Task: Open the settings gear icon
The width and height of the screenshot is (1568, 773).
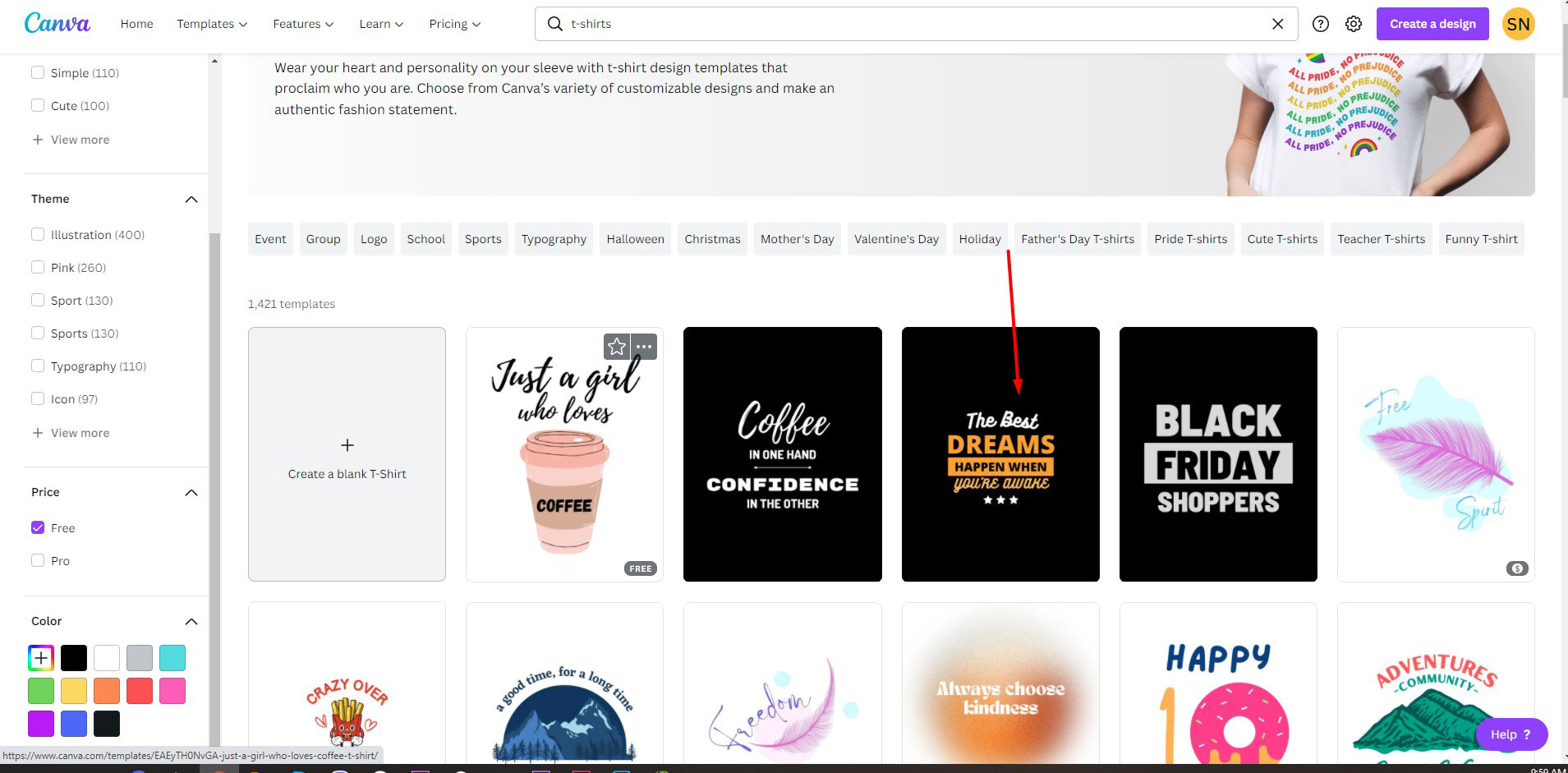Action: (x=1353, y=24)
